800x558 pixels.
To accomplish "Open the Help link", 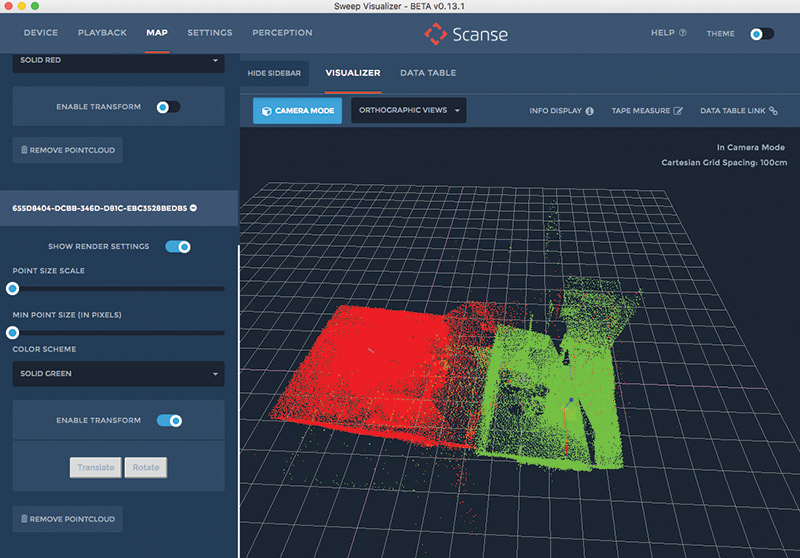I will tap(668, 33).
